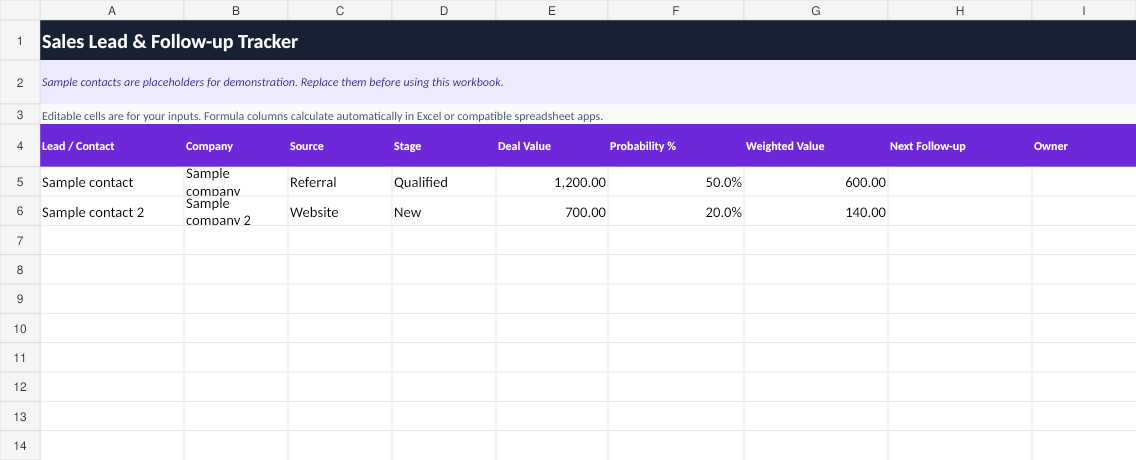The width and height of the screenshot is (1136, 460).
Task: Select the Sample company 2 cell
Action: [x=236, y=212]
